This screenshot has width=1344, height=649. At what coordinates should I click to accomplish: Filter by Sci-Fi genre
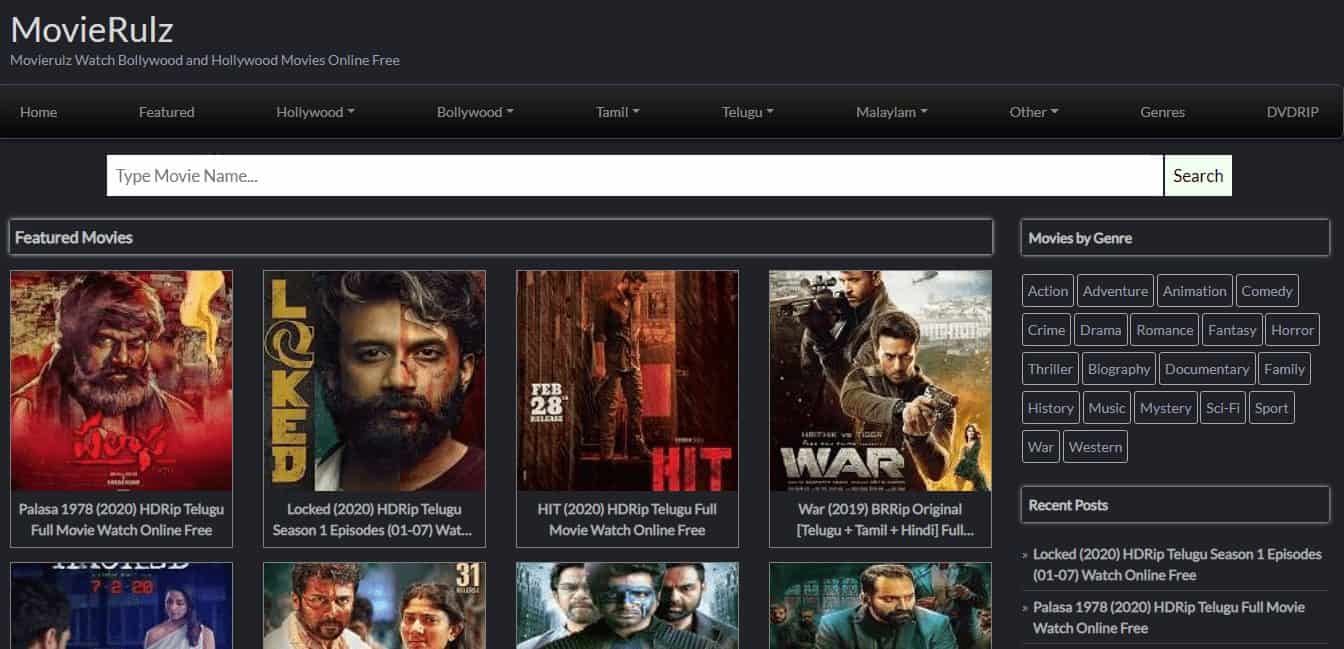point(1224,408)
